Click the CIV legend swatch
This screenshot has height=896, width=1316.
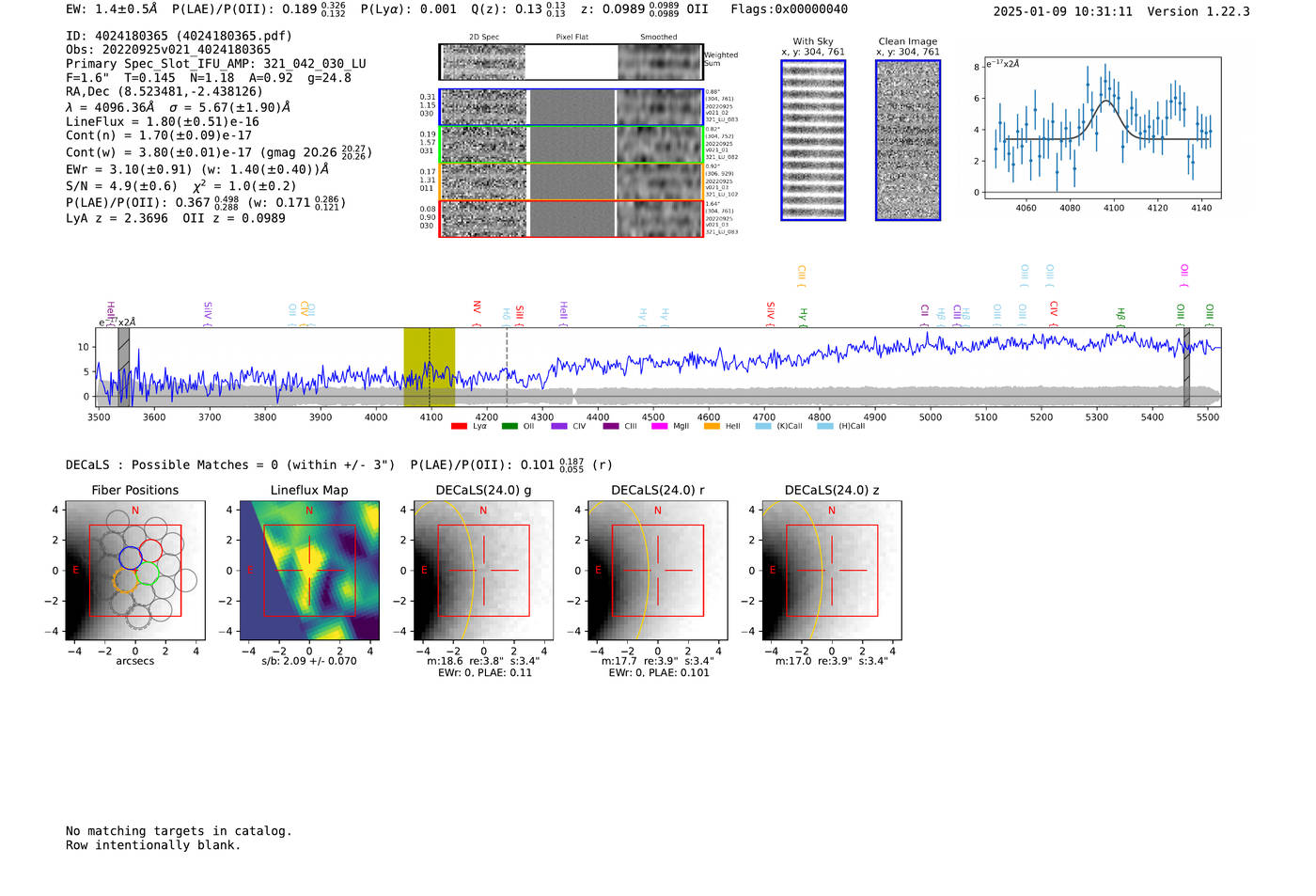[x=559, y=426]
